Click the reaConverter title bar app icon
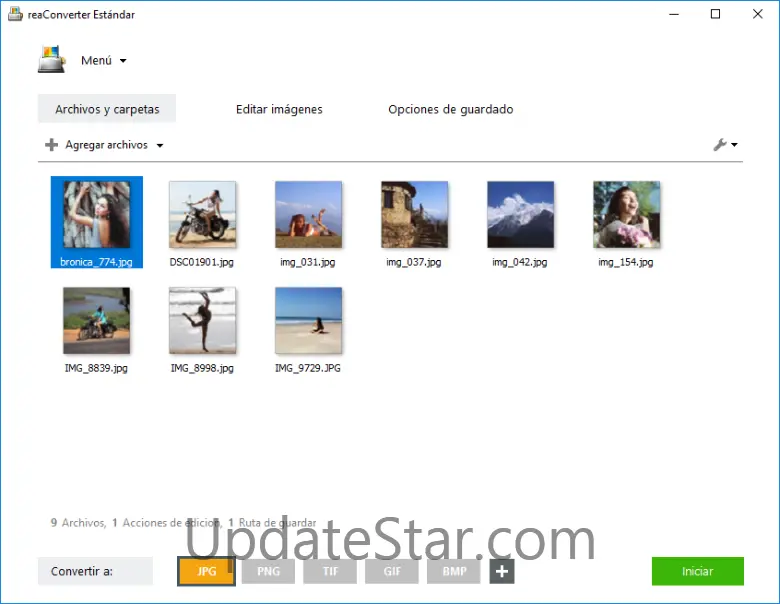Image resolution: width=780 pixels, height=604 pixels. click(15, 14)
